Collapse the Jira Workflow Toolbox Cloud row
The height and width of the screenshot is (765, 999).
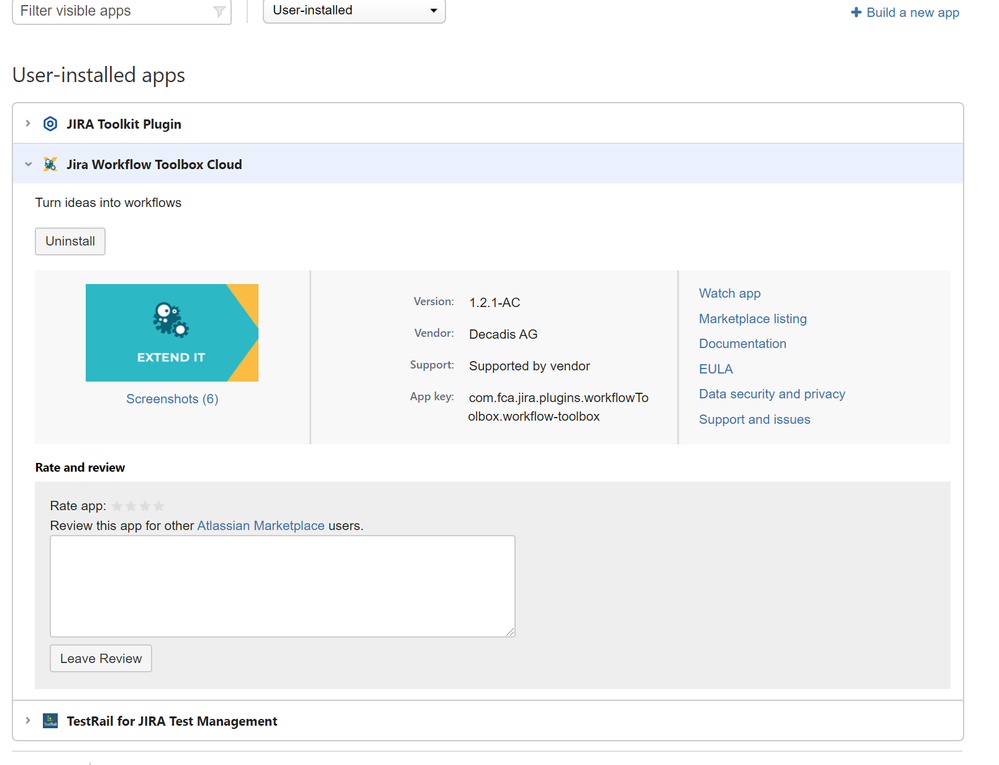click(28, 164)
